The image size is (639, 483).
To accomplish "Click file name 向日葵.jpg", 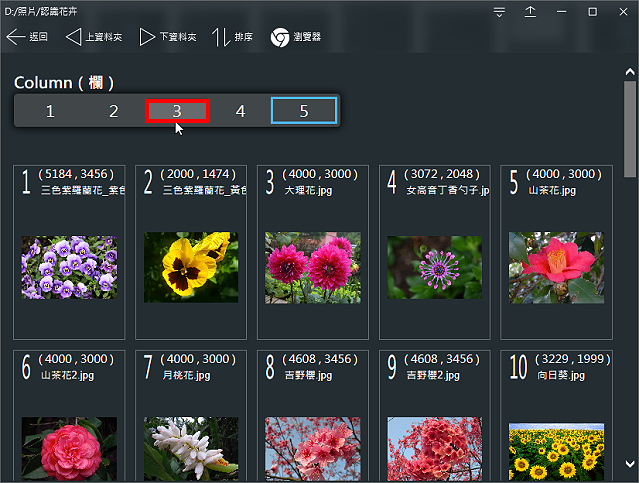I will tap(561, 375).
